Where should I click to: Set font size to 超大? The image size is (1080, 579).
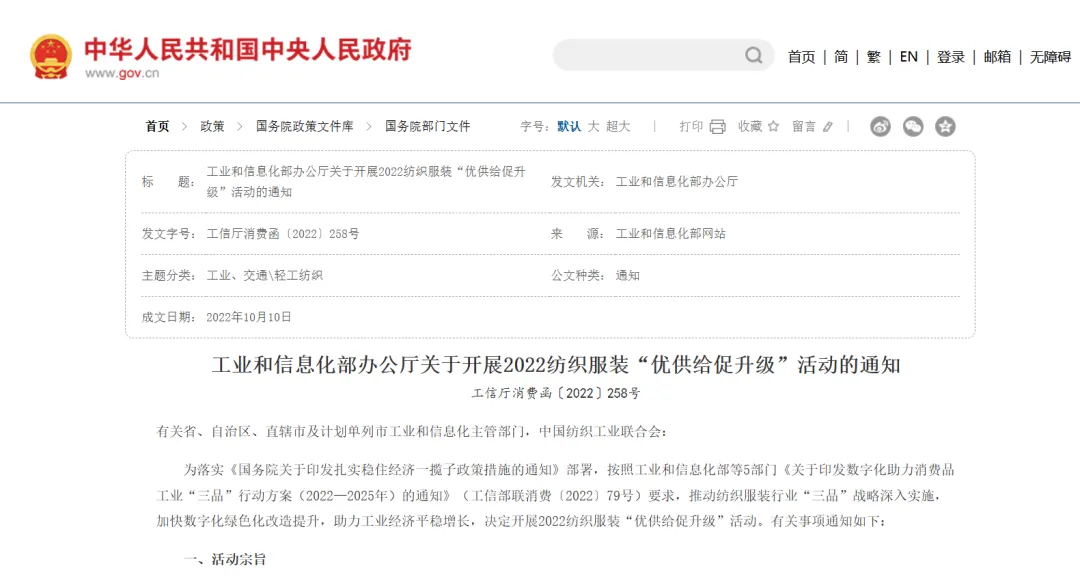pyautogui.click(x=618, y=126)
